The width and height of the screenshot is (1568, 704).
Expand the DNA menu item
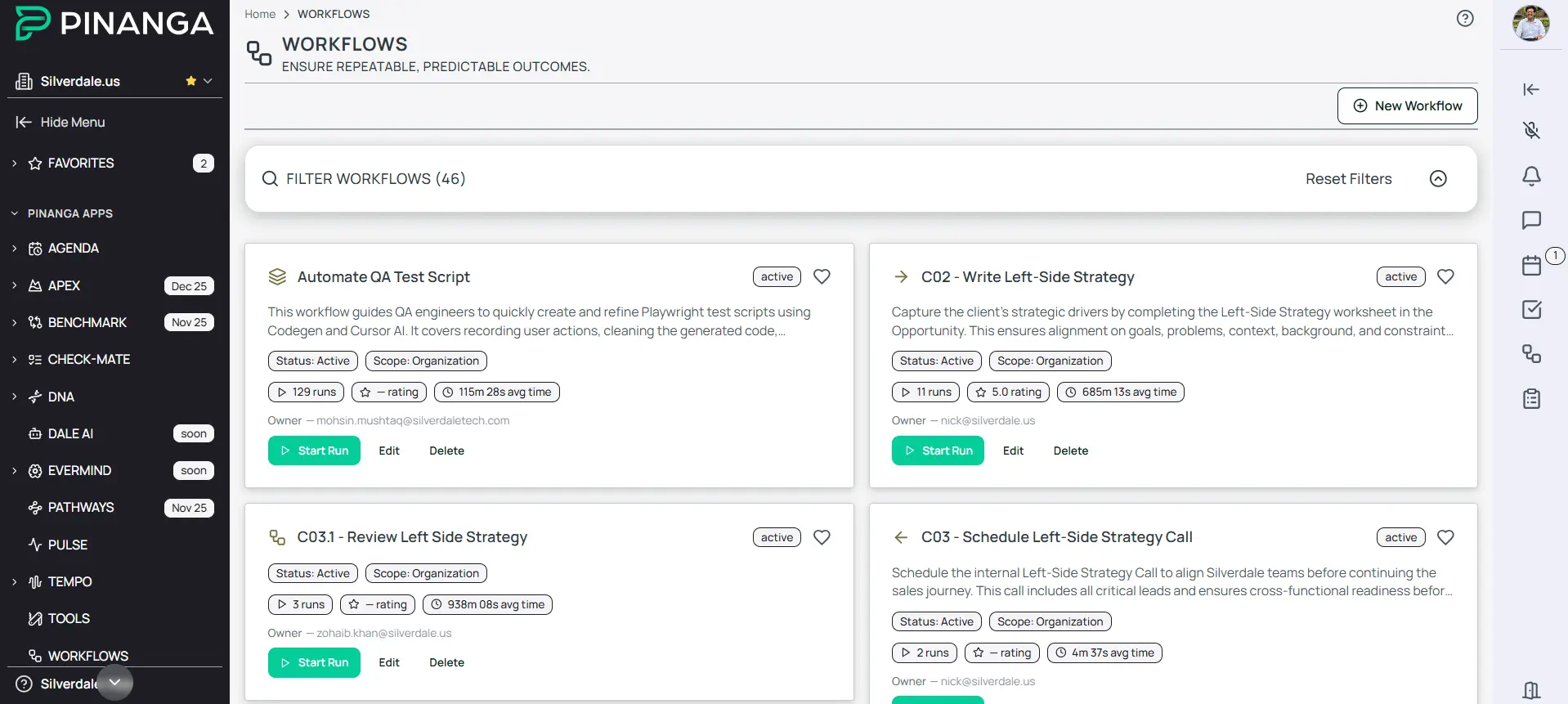[14, 397]
